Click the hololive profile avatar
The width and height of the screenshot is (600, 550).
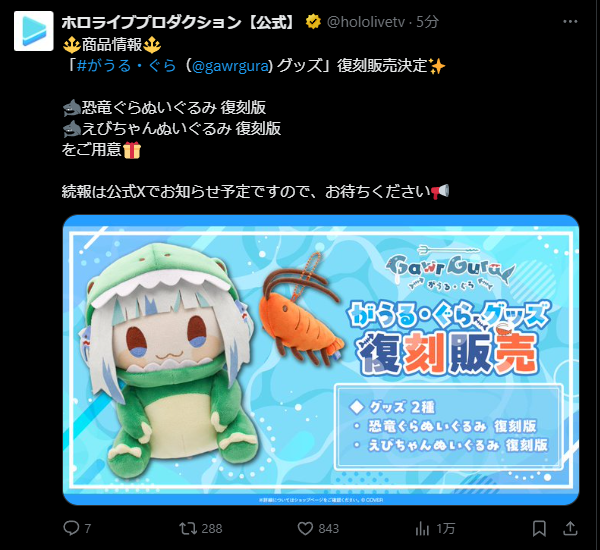pyautogui.click(x=34, y=31)
